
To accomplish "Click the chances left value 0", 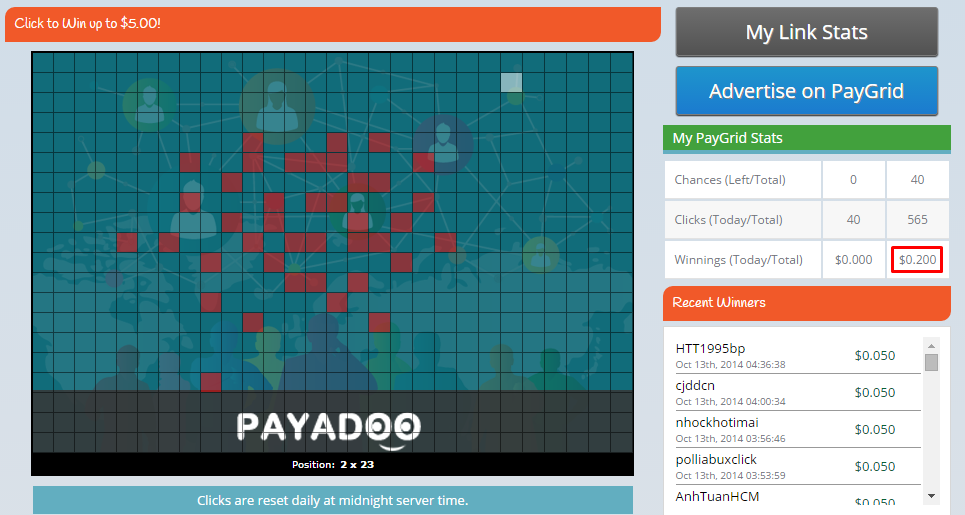I will point(853,180).
